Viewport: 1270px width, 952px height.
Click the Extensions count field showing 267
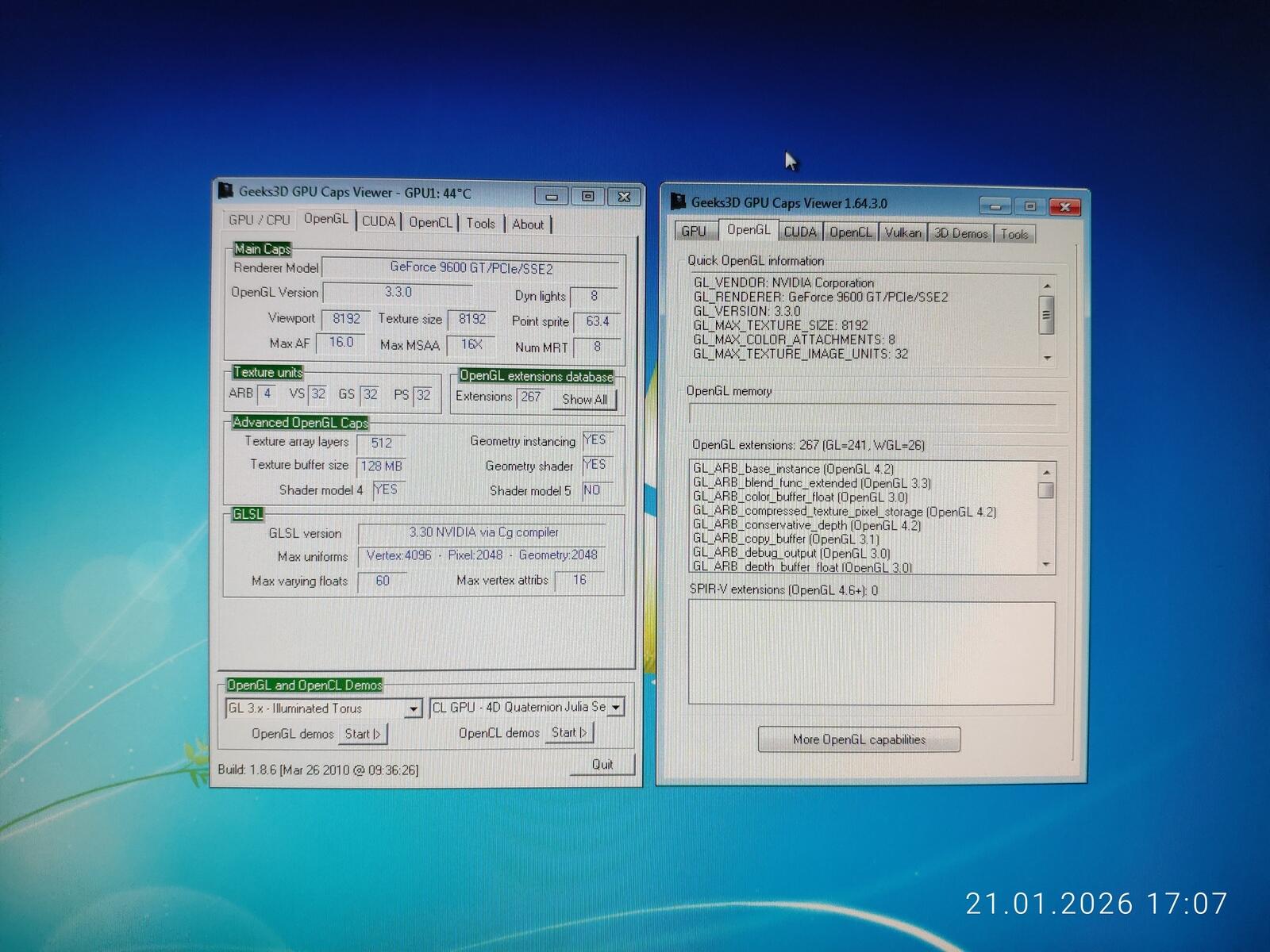pyautogui.click(x=532, y=397)
